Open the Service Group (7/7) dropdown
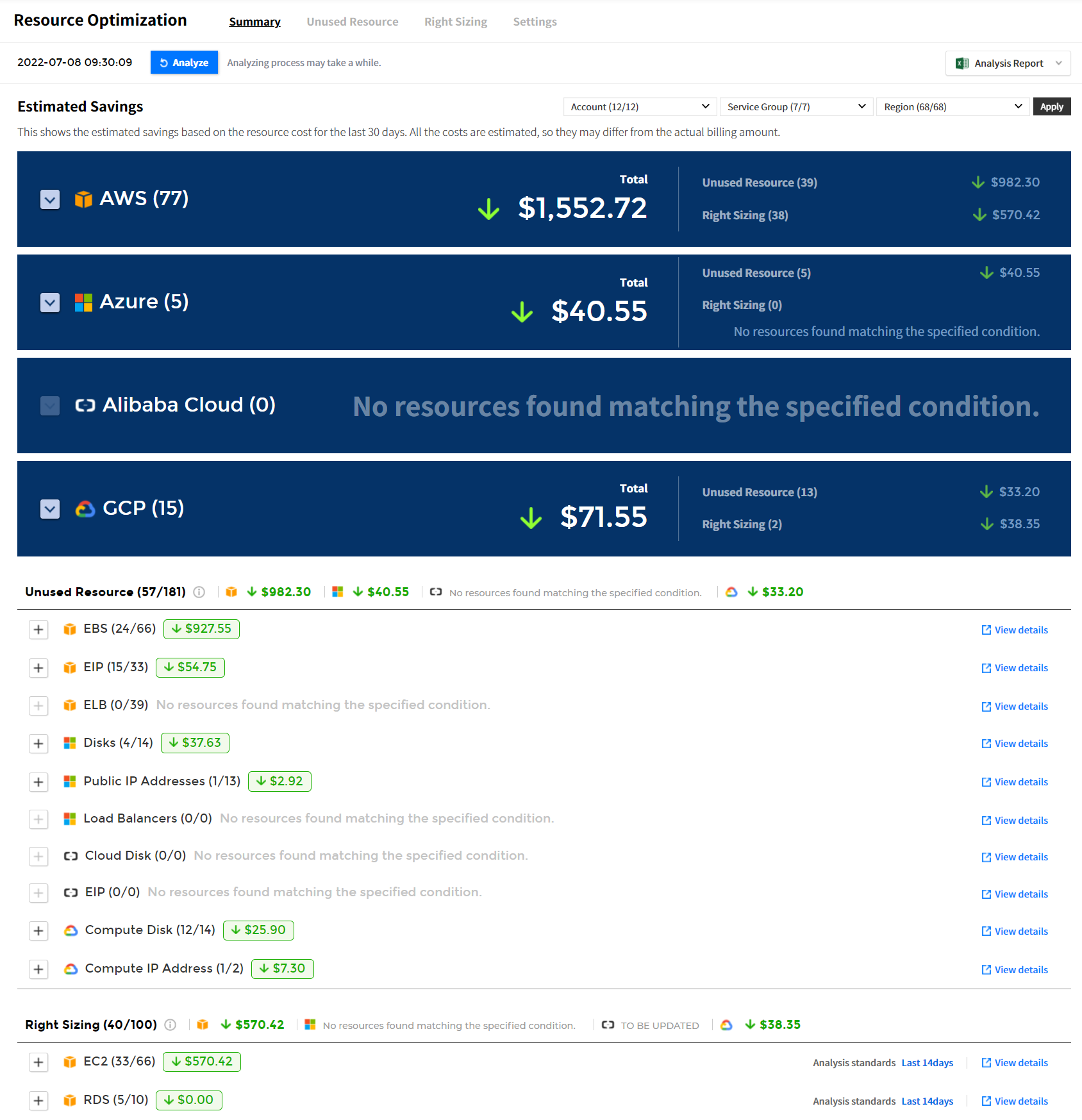The image size is (1082, 1120). click(795, 106)
